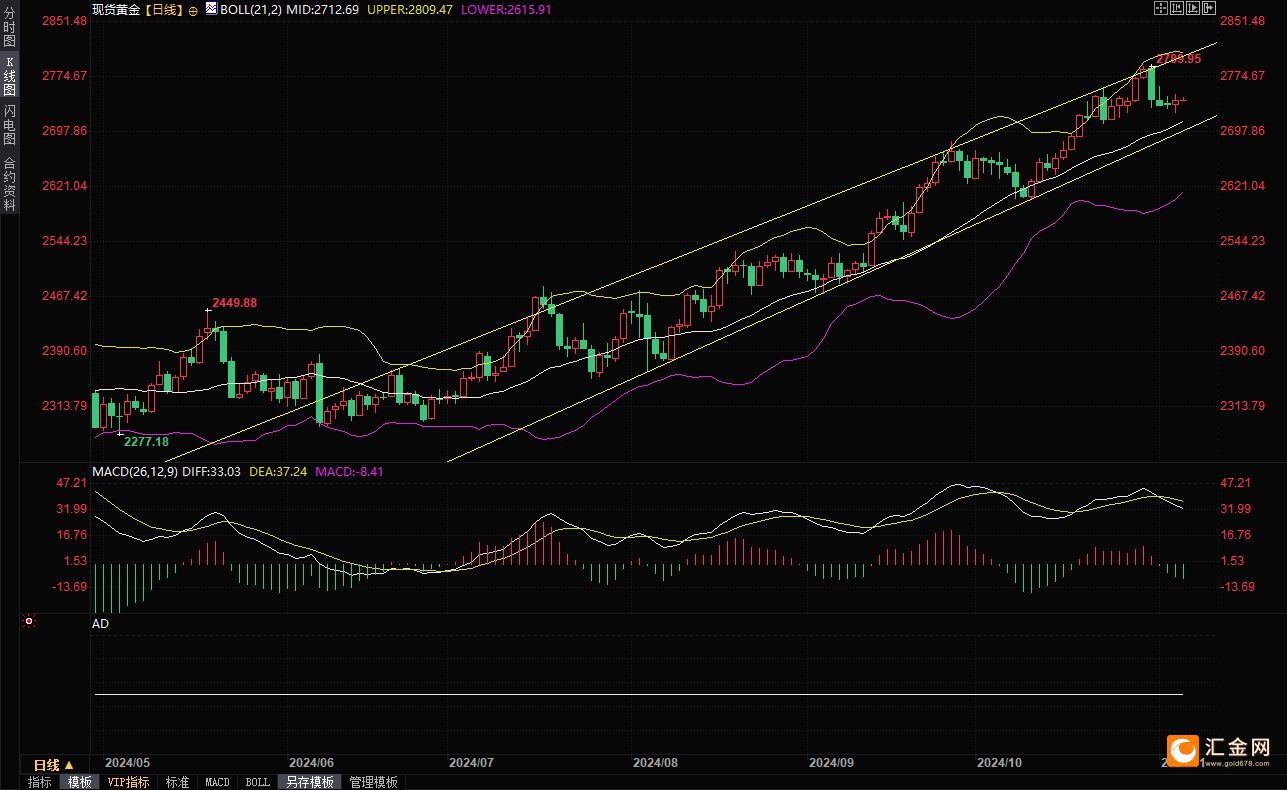Click the 指标 tab at bottom
Image resolution: width=1287 pixels, height=790 pixels.
[x=40, y=782]
